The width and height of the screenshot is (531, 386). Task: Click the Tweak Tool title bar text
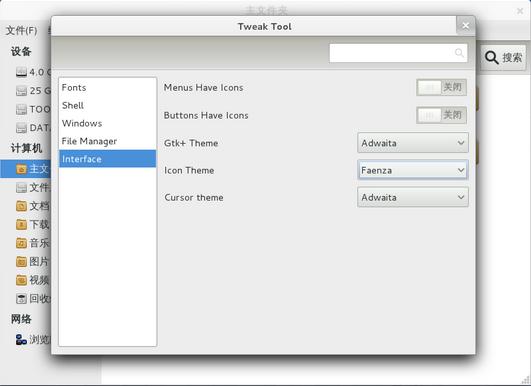264,26
